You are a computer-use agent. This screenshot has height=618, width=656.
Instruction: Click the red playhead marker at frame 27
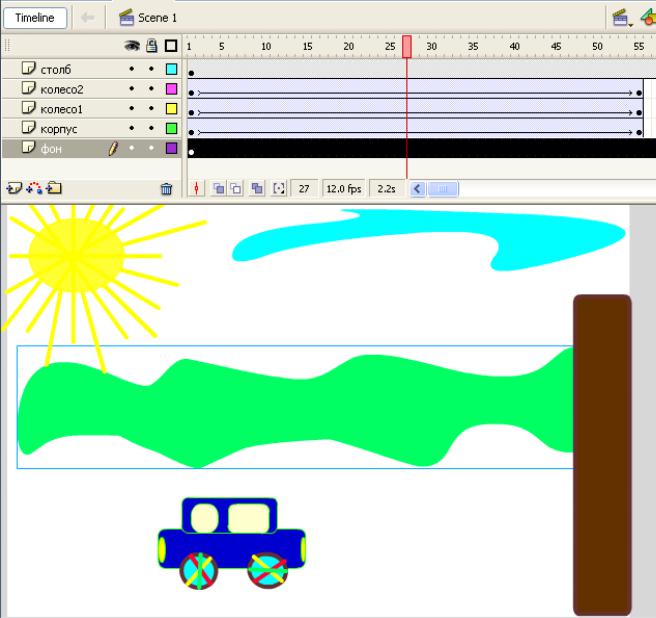pos(406,46)
